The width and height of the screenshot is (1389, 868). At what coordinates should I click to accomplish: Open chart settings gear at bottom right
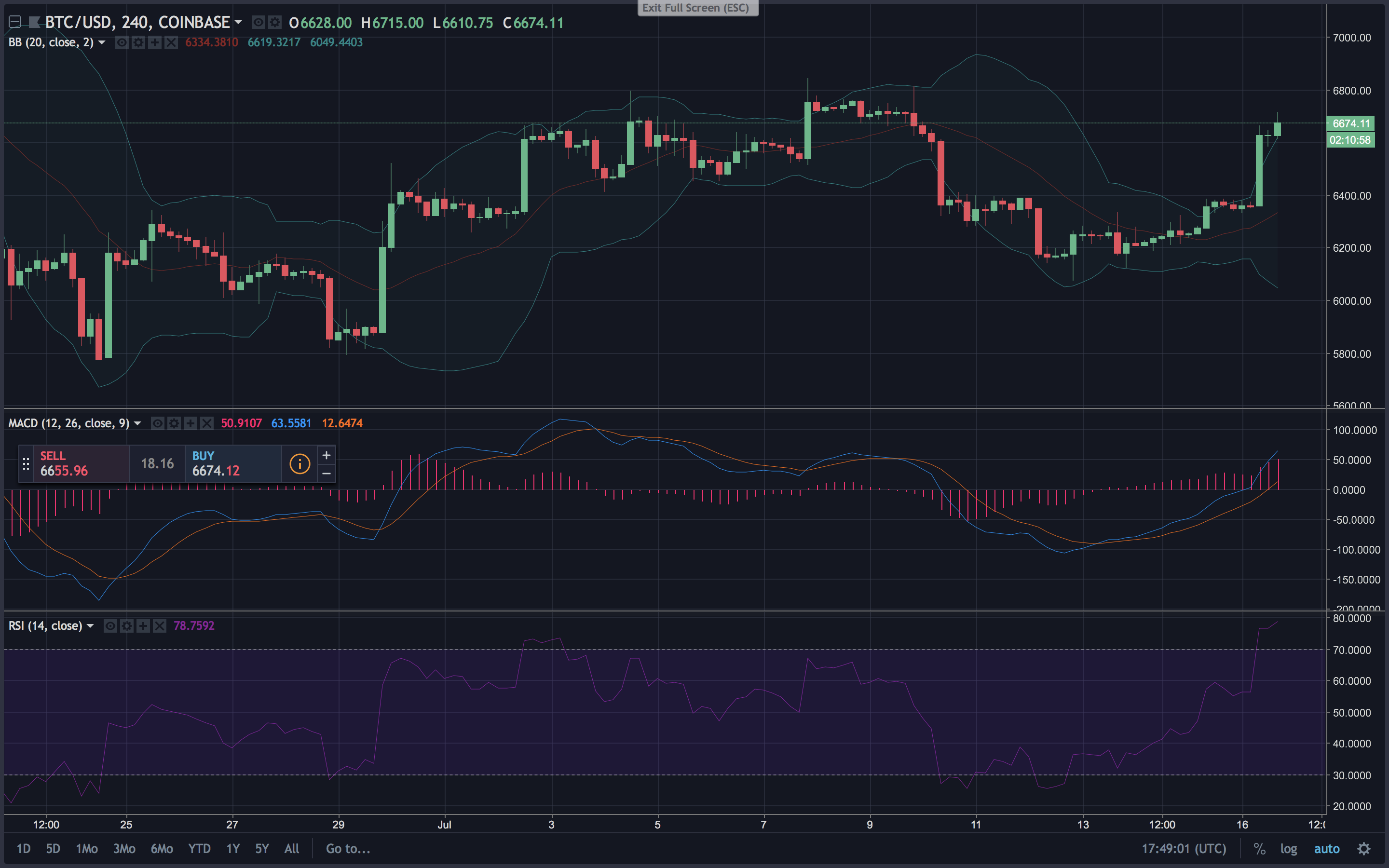pos(1364,849)
